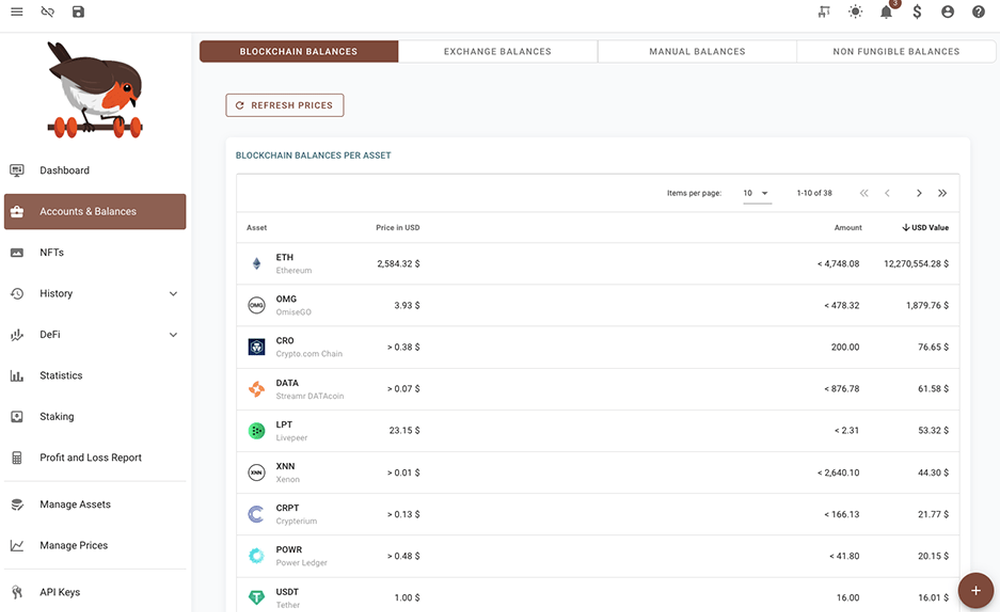Open the hamburger navigation menu
Image resolution: width=1000 pixels, height=612 pixels.
pos(17,11)
